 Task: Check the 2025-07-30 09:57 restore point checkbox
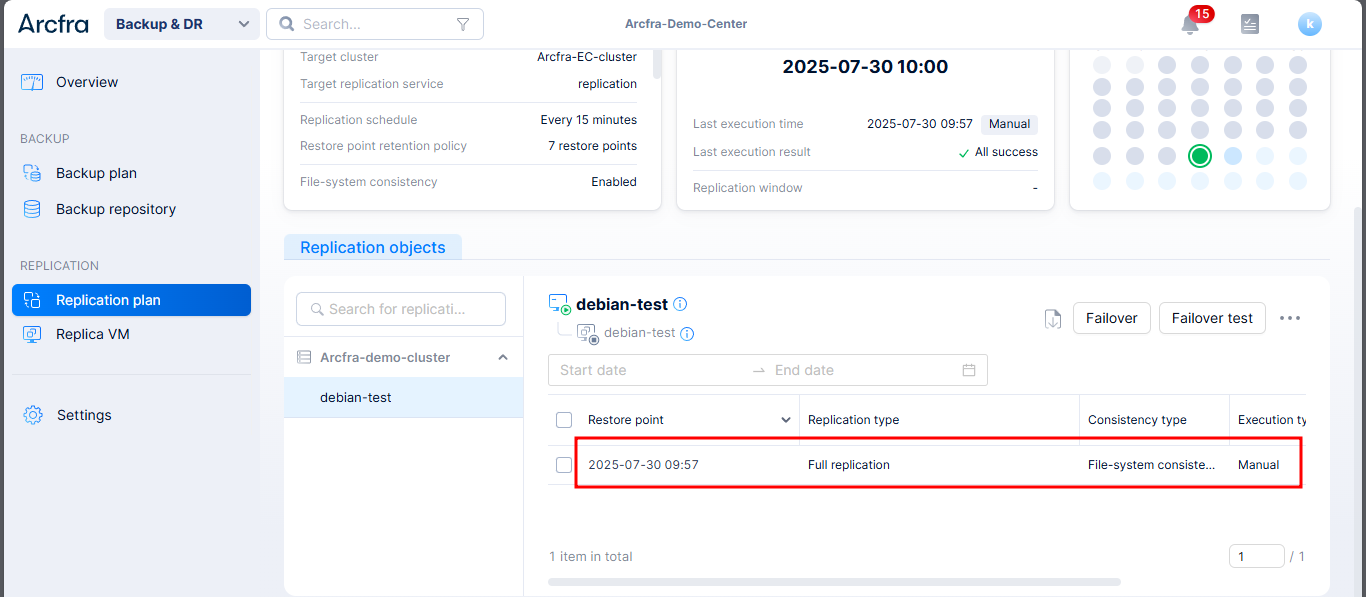tap(564, 465)
